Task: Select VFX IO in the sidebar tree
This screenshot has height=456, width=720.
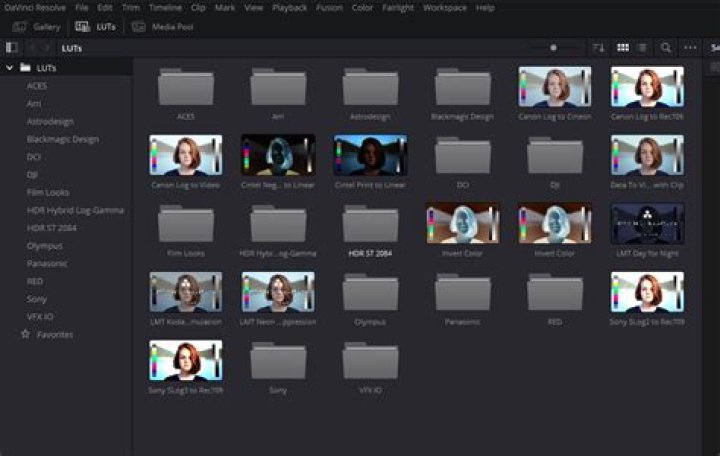Action: (x=40, y=317)
